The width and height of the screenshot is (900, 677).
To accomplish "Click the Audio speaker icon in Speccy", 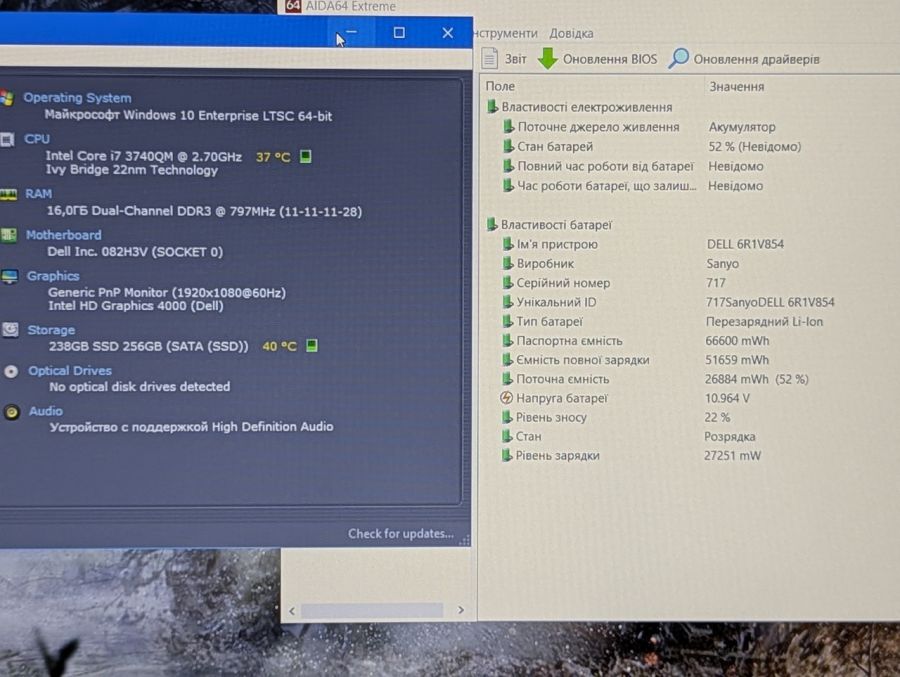I will point(11,412).
